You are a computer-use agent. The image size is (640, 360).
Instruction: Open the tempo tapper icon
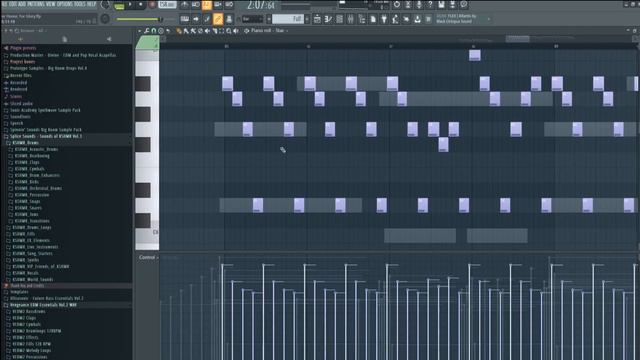click(395, 19)
